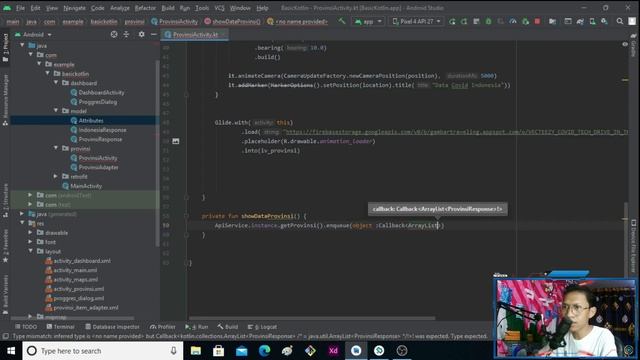This screenshot has width=640, height=360.
Task: Open the app run configuration dropdown
Action: pyautogui.click(x=369, y=21)
